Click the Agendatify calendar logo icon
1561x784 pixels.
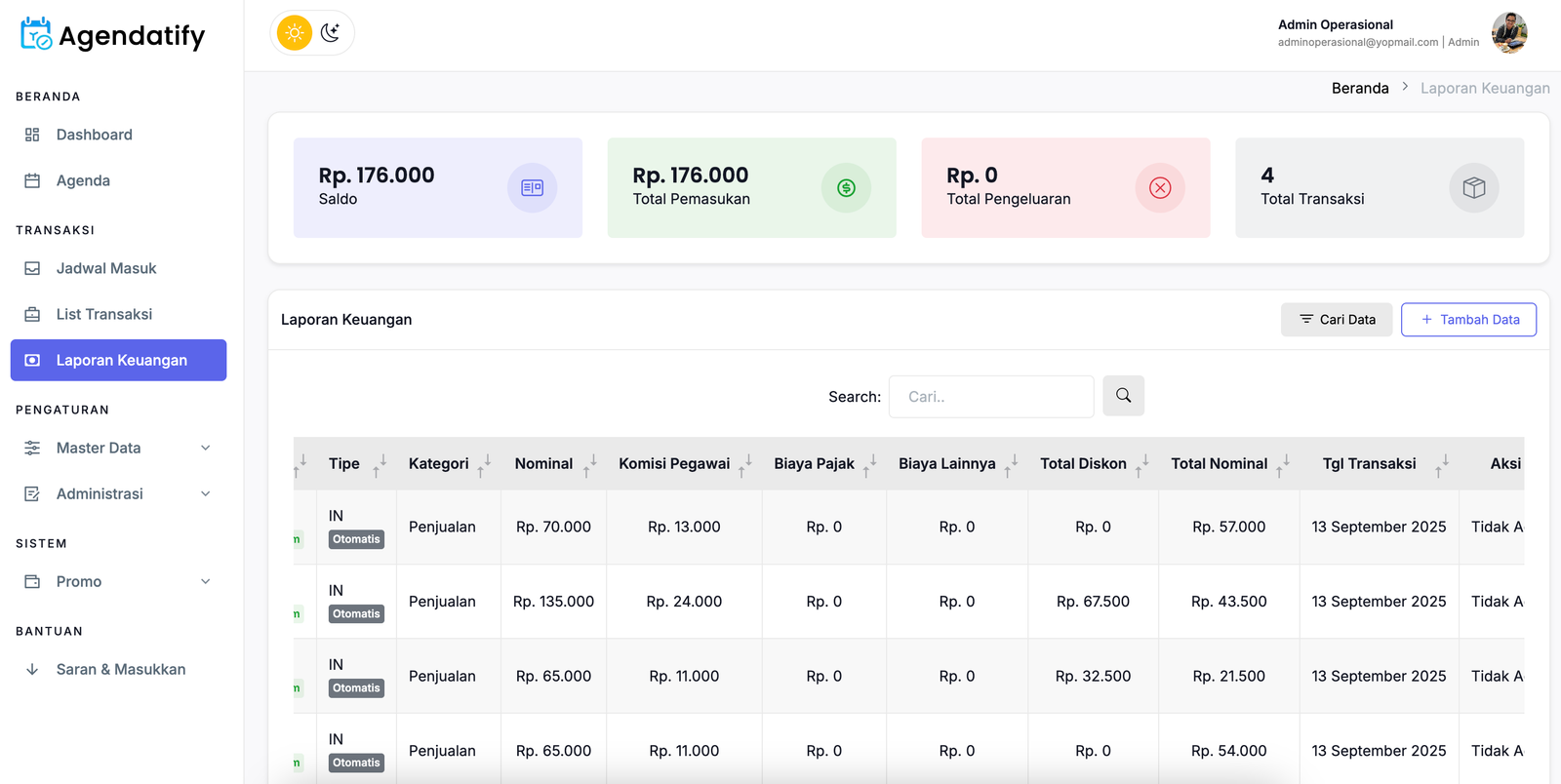point(36,34)
